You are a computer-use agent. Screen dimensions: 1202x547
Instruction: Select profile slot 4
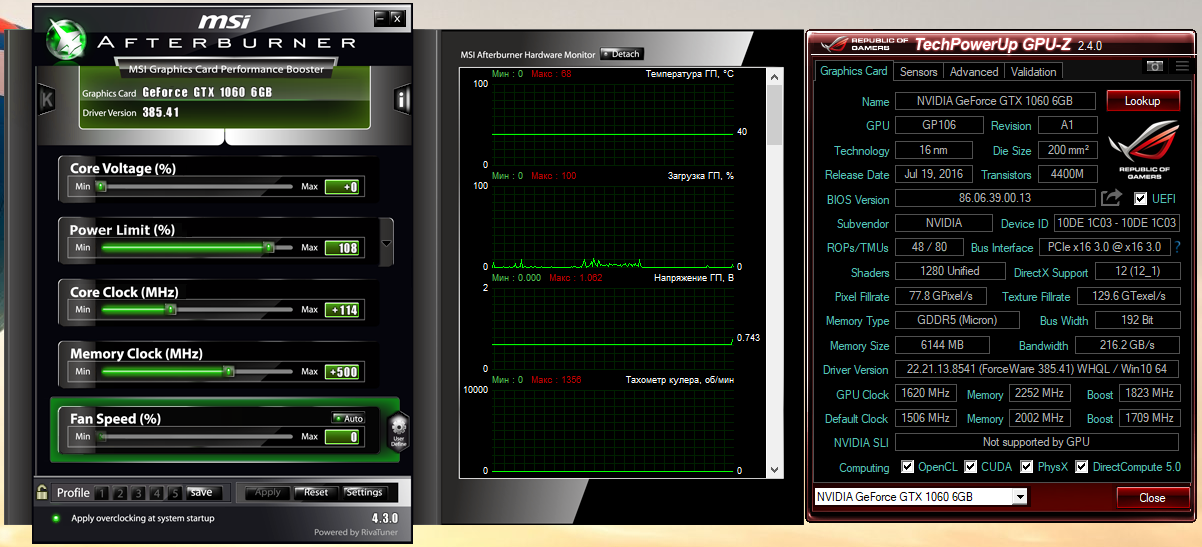[x=156, y=492]
